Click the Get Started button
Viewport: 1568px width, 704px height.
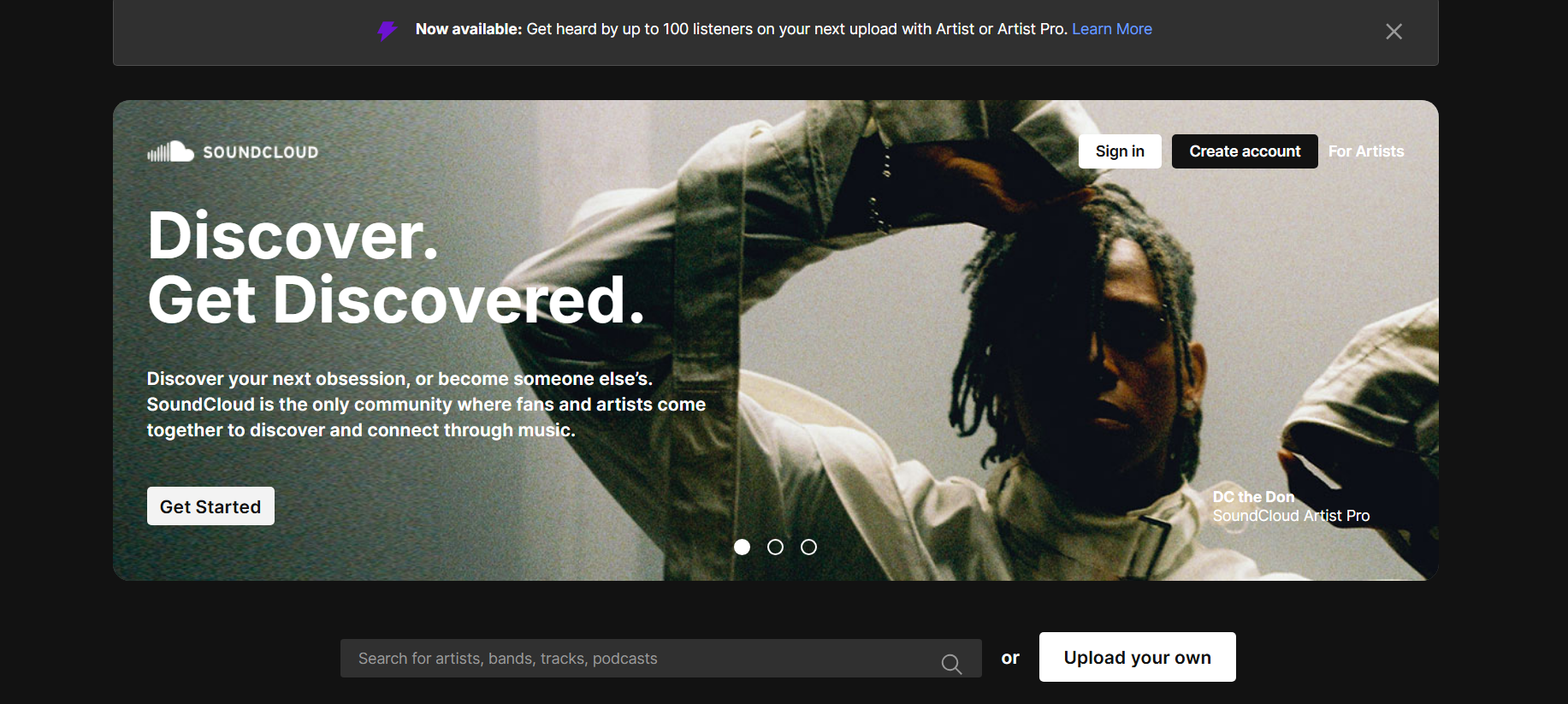[x=210, y=506]
